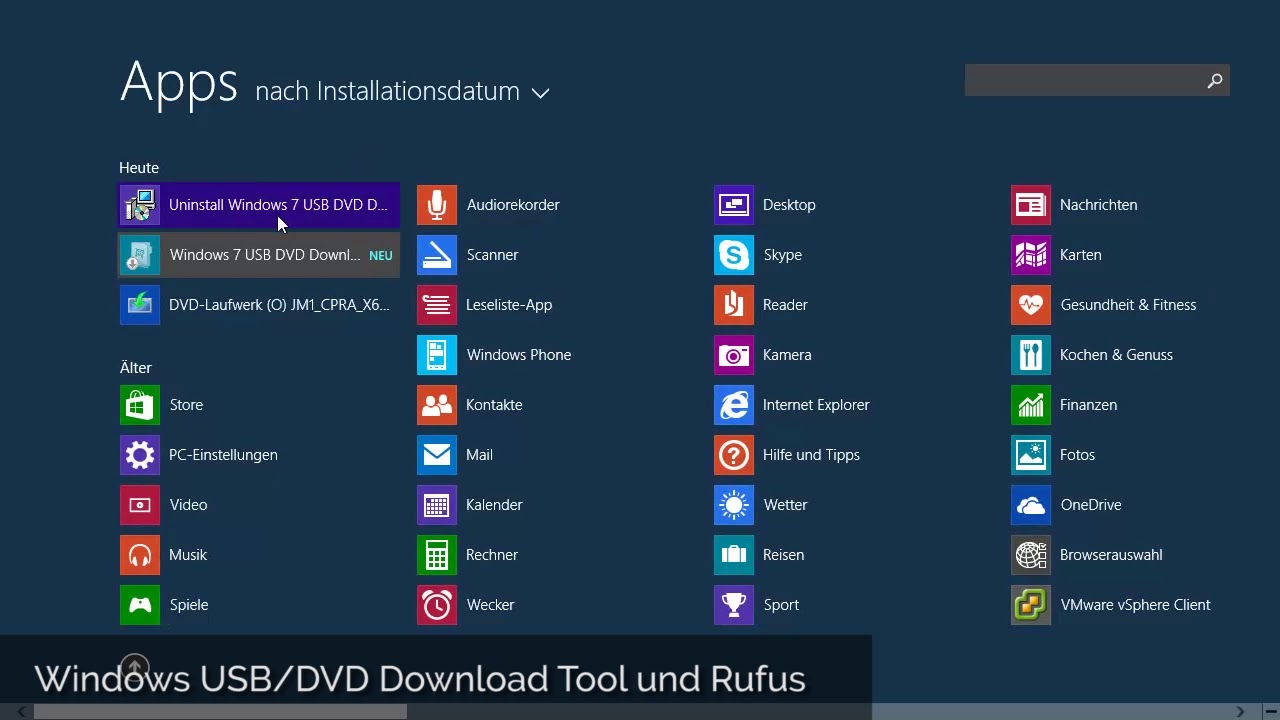Launch the Video app icon
Viewport: 1280px width, 720px height.
click(140, 505)
